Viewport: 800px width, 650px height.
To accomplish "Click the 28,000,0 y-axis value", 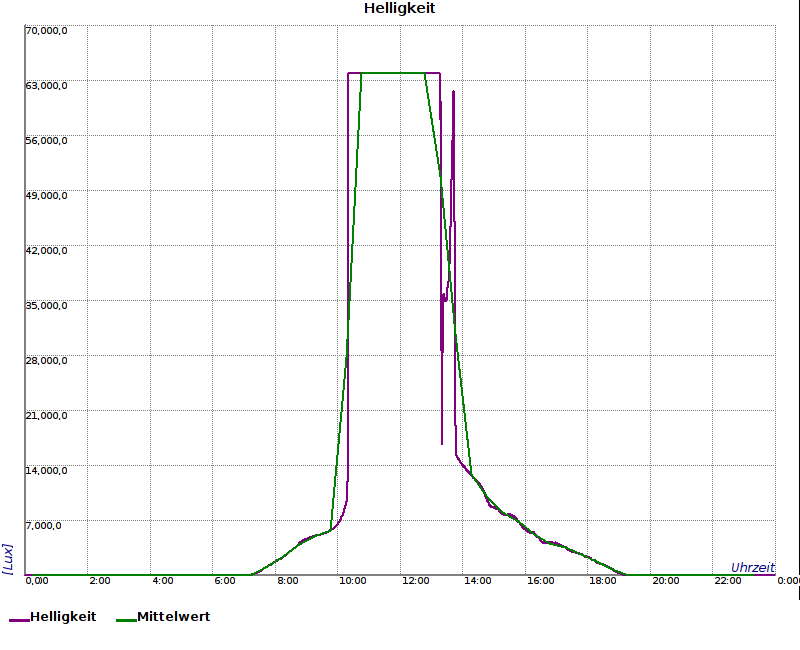I will click(46, 361).
